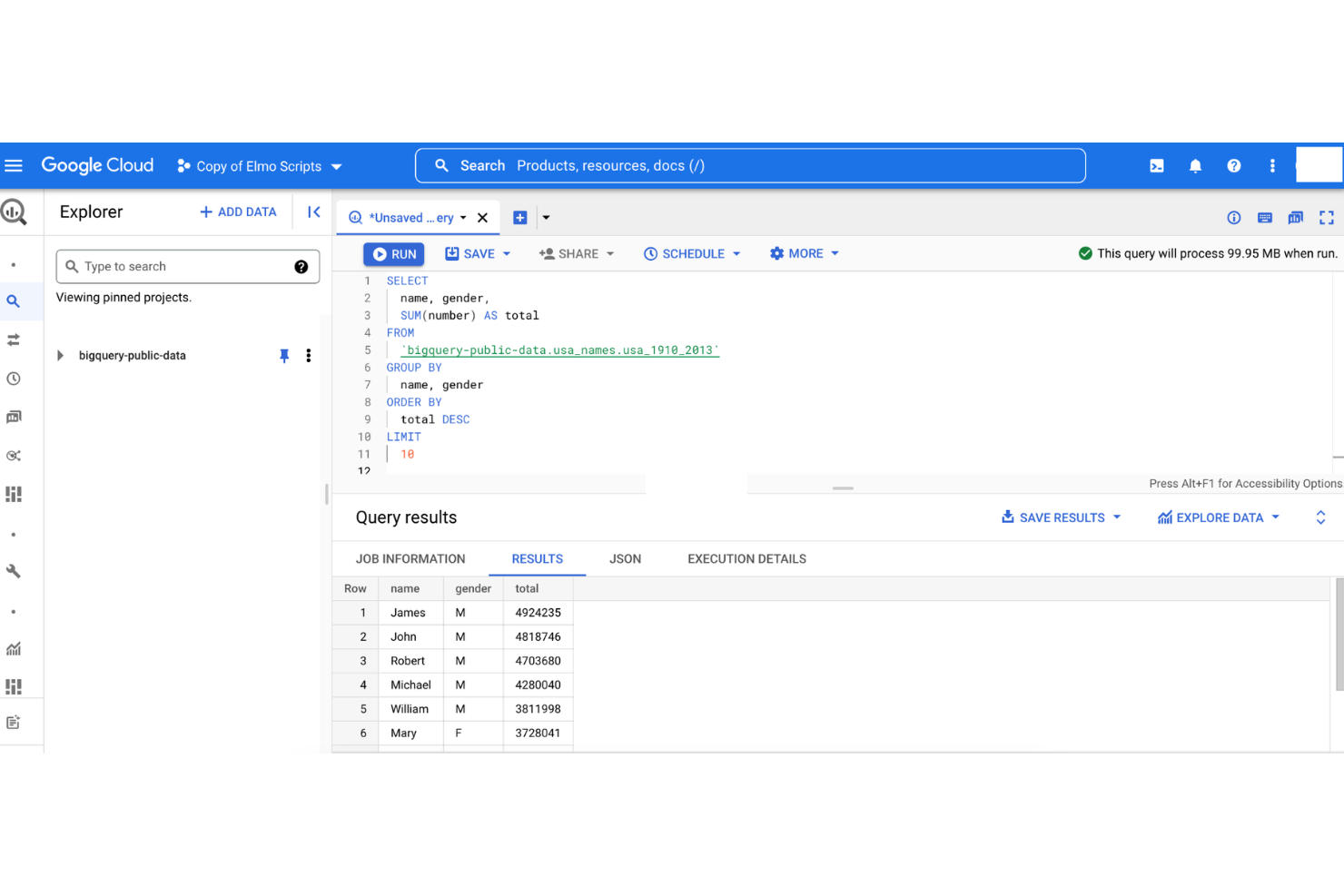Run the SQL query
This screenshot has width=1344, height=896.
tap(393, 253)
